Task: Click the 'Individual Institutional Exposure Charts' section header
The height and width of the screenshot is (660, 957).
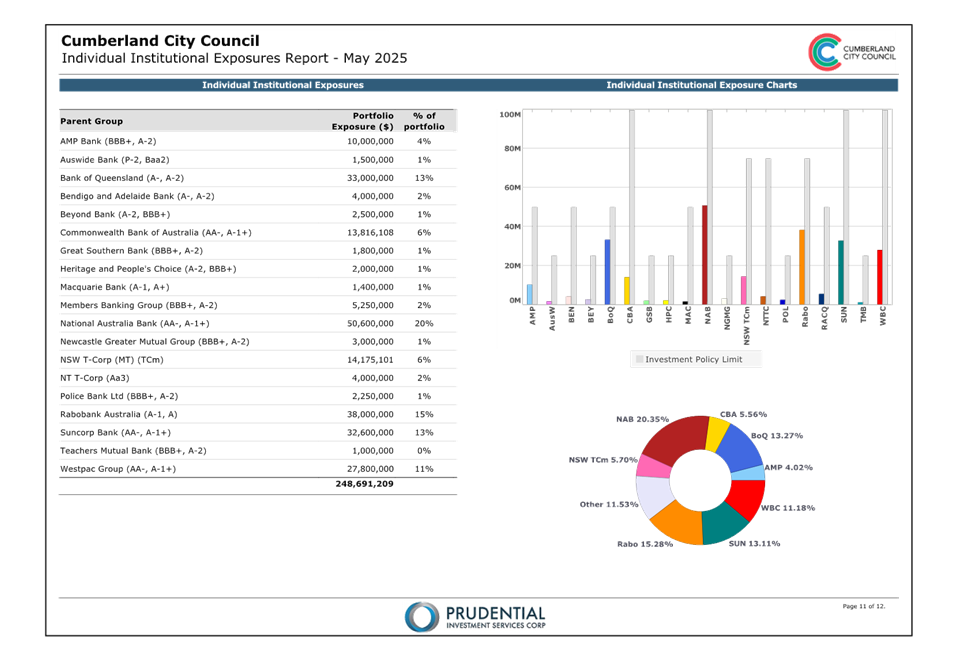Action: [x=701, y=85]
